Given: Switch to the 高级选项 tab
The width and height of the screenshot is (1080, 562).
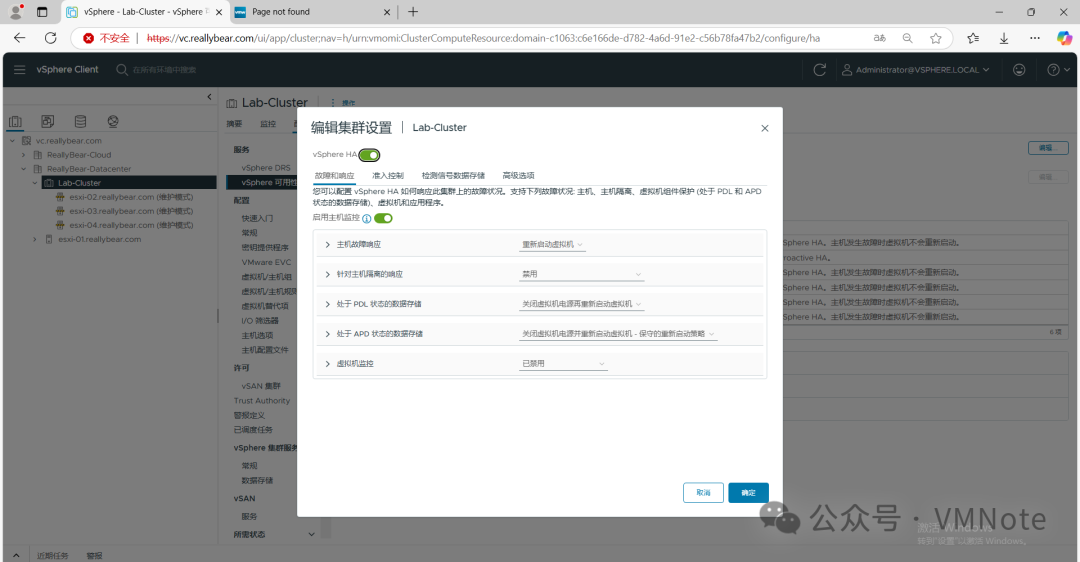Looking at the screenshot, I should pyautogui.click(x=518, y=176).
